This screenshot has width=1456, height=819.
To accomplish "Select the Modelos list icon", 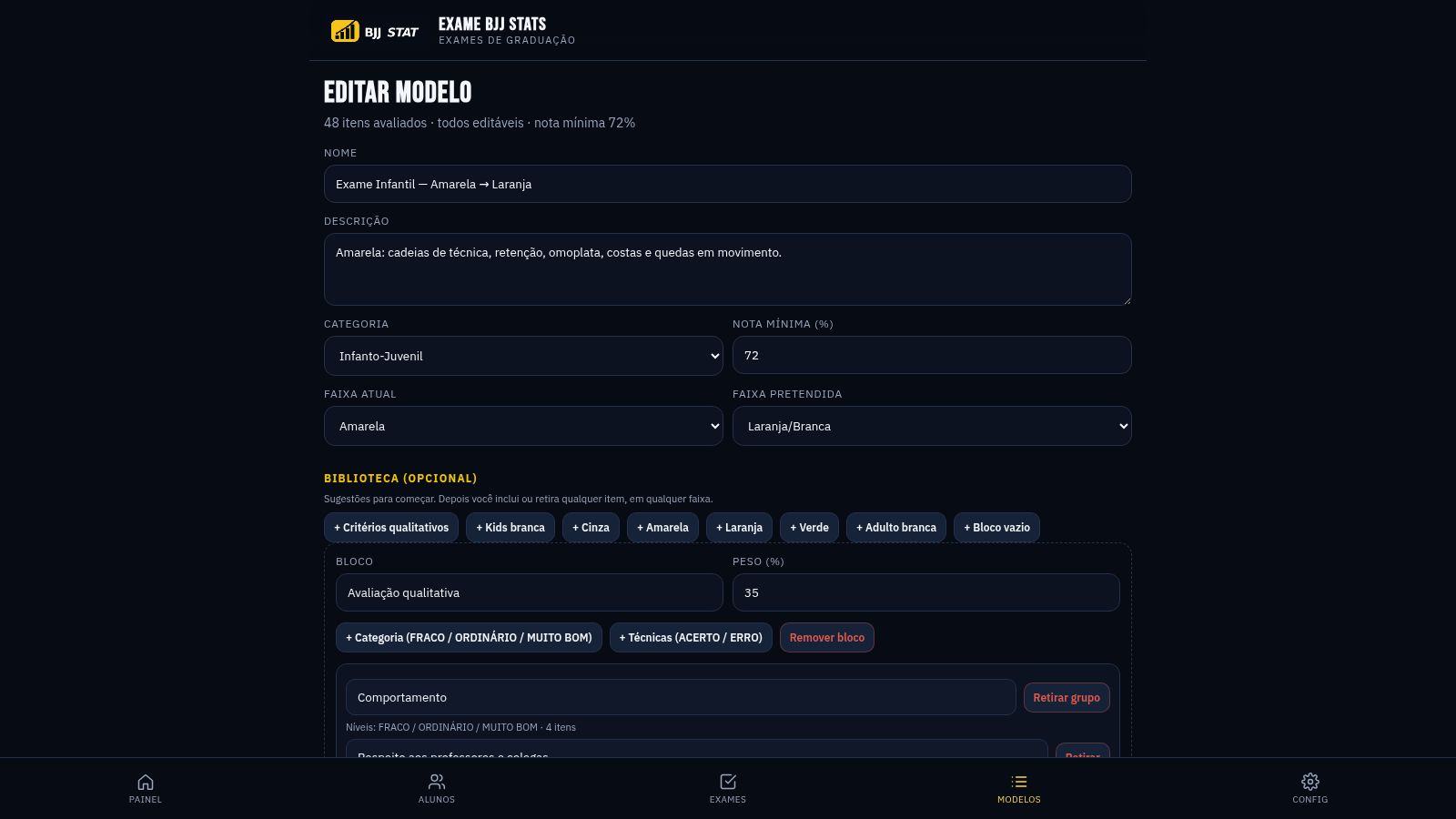I will pos(1019,782).
